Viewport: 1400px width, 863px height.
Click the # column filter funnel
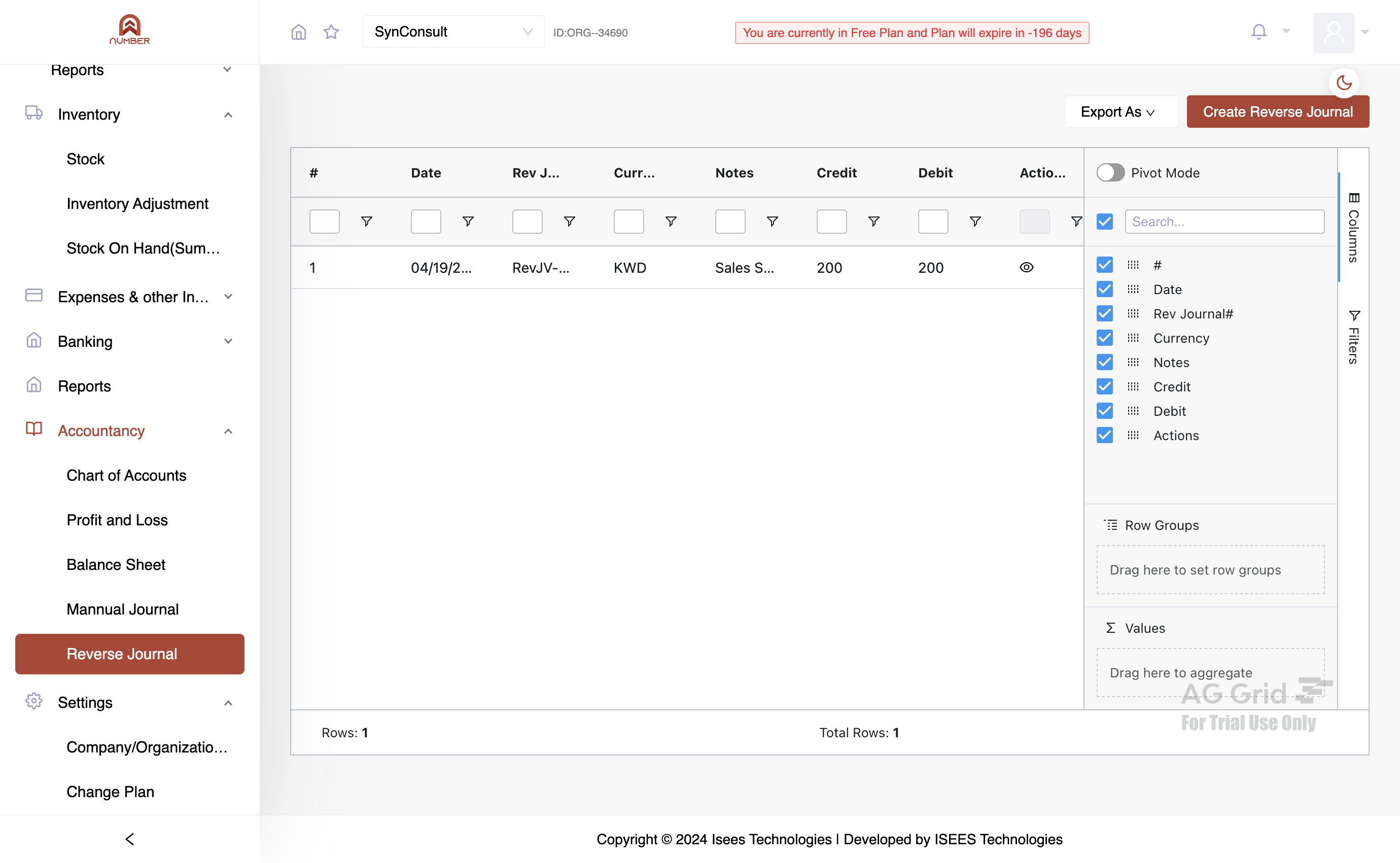367,222
